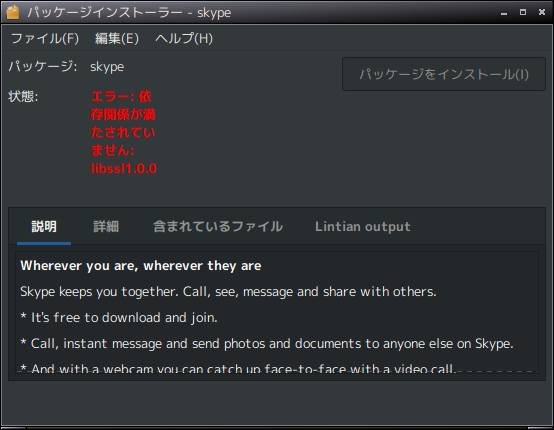Click the line 'It's free to download and join.'
This screenshot has height=430, width=554.
pyautogui.click(x=119, y=318)
